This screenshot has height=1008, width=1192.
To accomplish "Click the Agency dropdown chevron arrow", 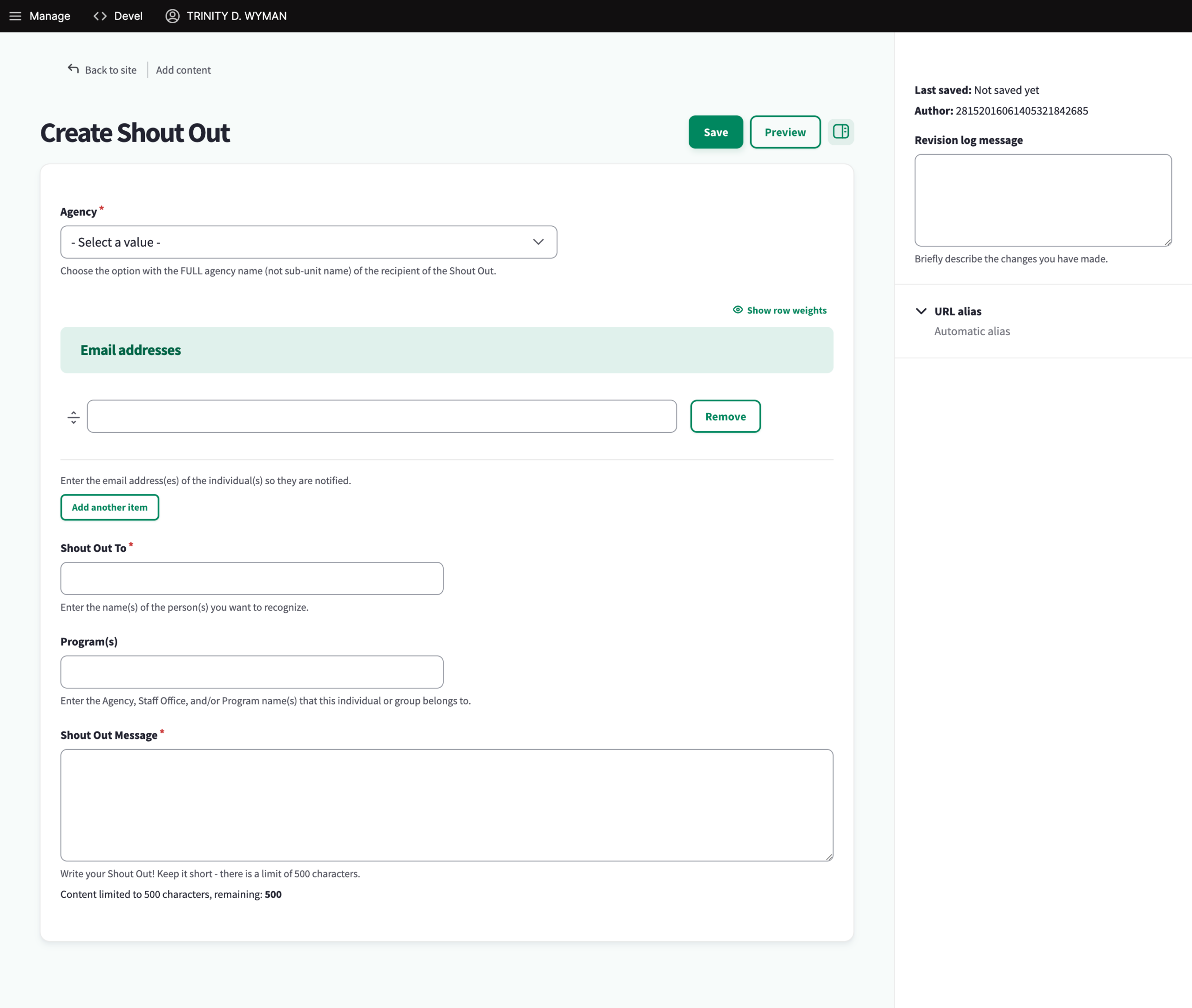I will [x=538, y=242].
